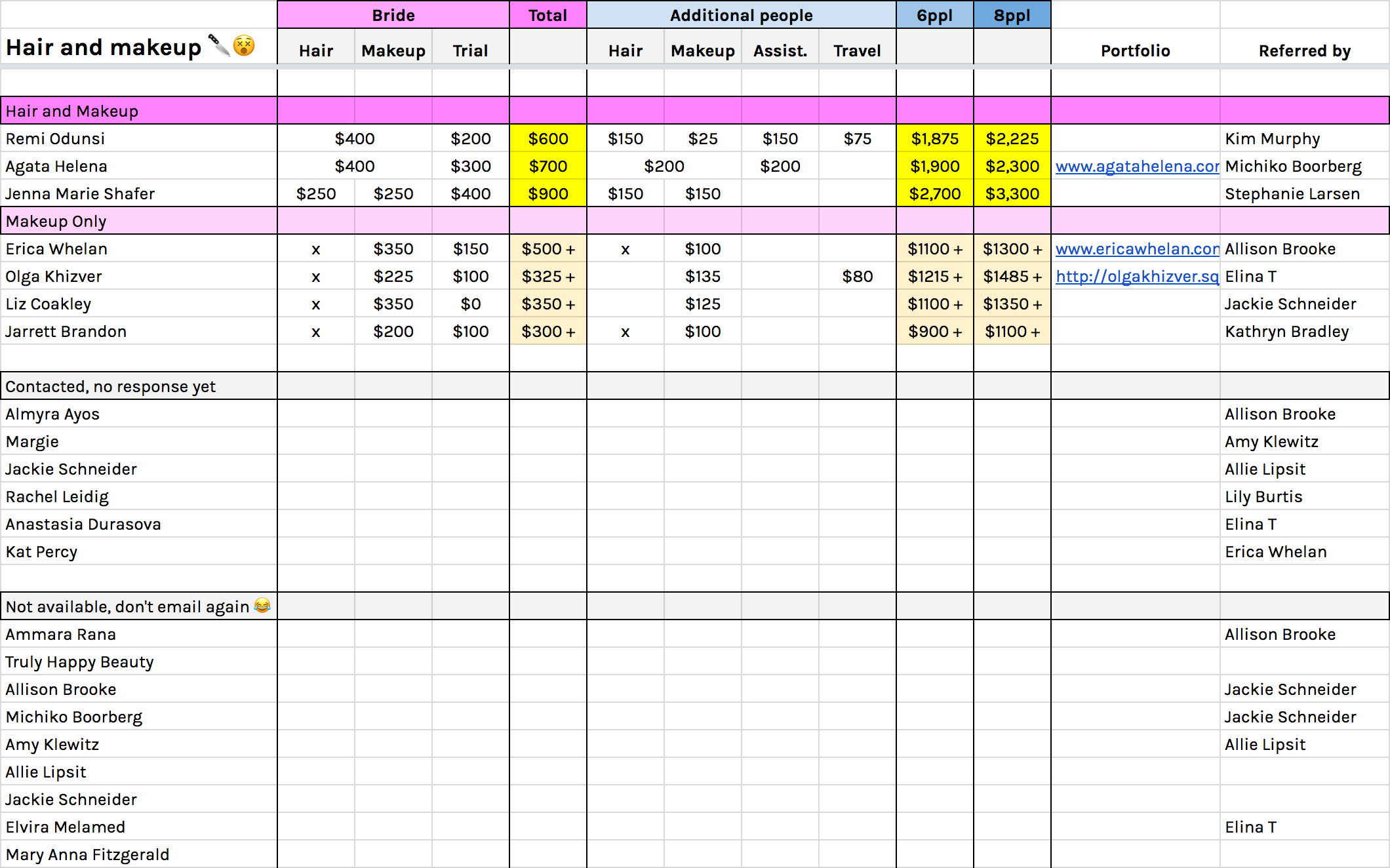
Task: Select the Rachel Leidig name cell
Action: 138,497
